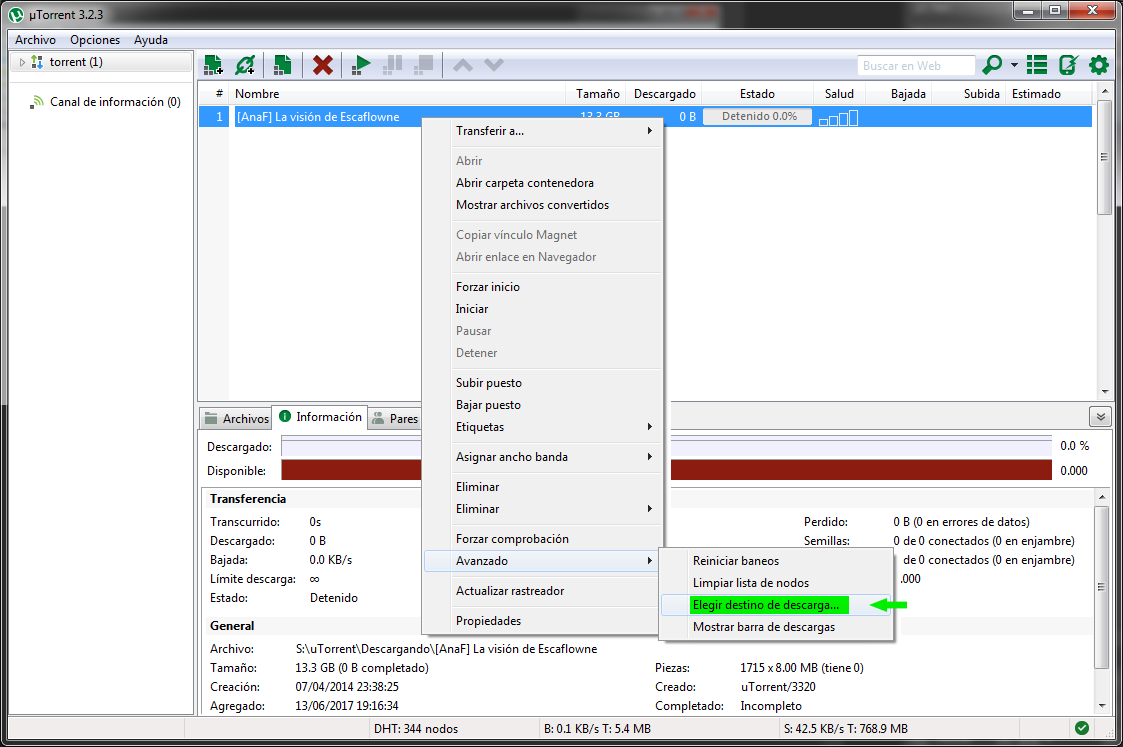Switch to the Archivos tab

pos(235,417)
